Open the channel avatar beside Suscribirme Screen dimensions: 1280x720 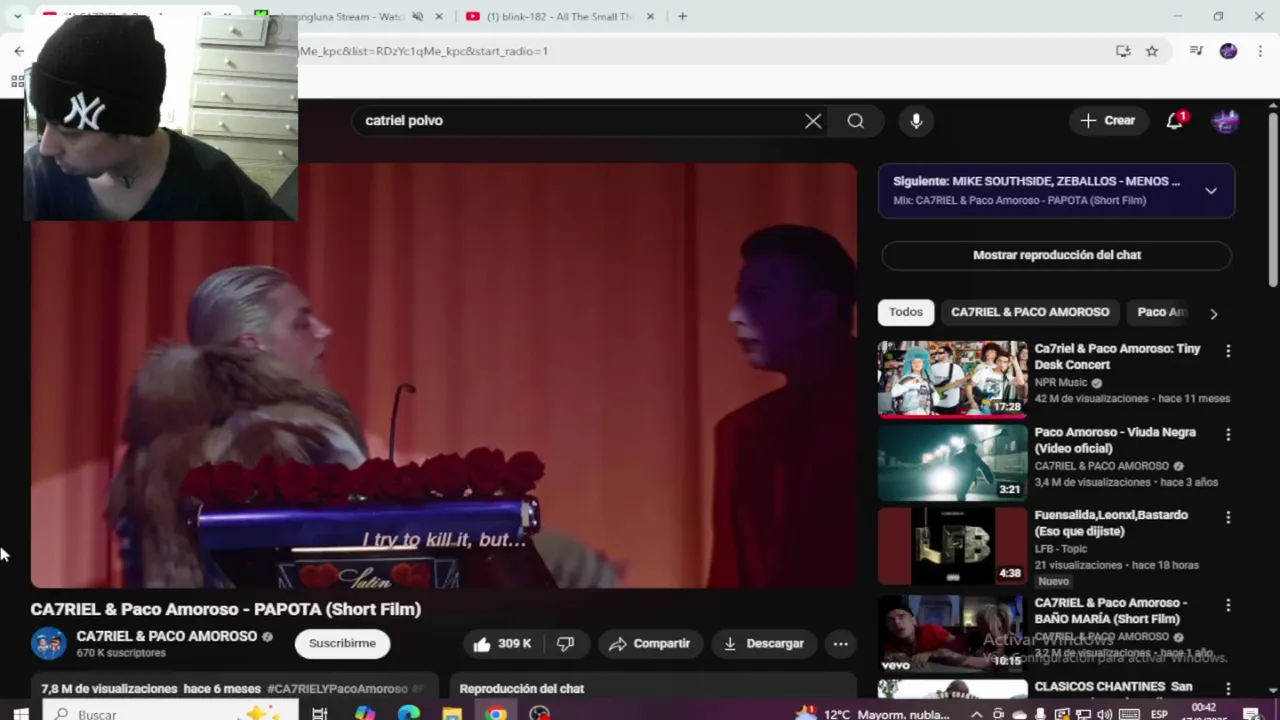(48, 644)
